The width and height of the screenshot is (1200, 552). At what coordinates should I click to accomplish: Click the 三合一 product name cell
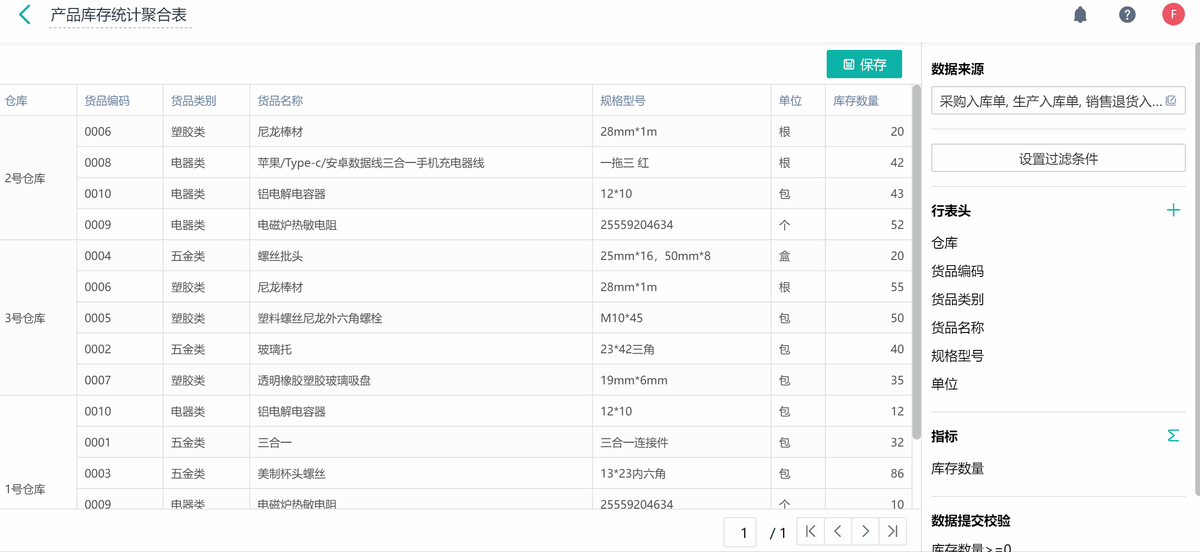[421, 442]
